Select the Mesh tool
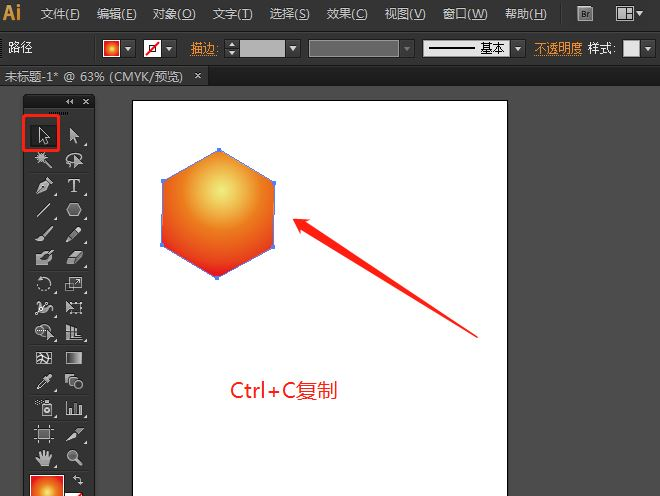Image resolution: width=660 pixels, height=496 pixels. tap(44, 358)
